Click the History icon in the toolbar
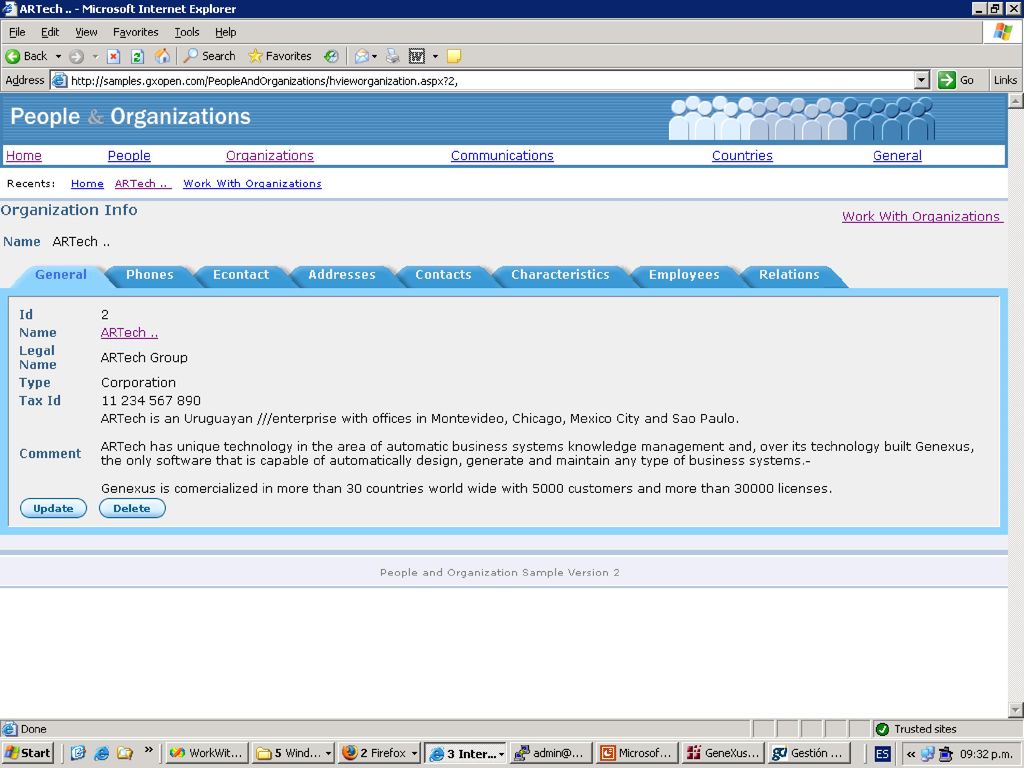This screenshot has width=1024, height=768. (331, 56)
